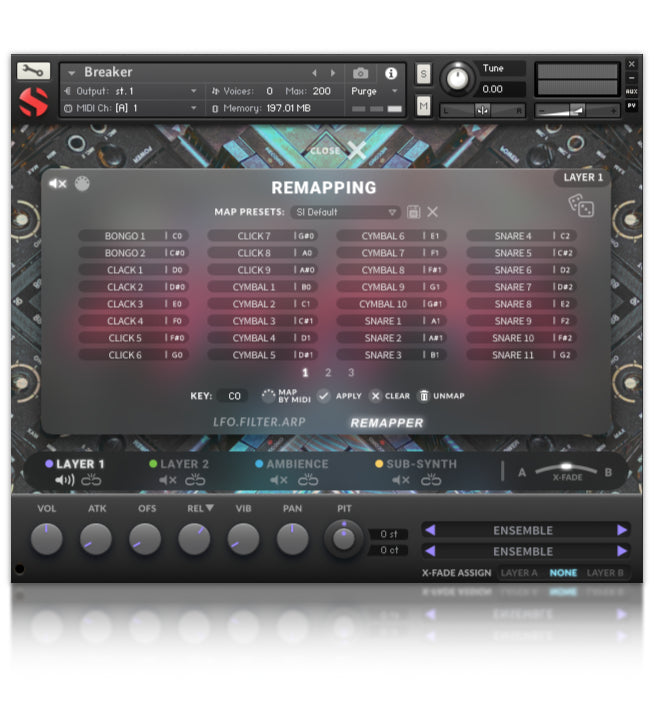
Task: Roll the dice randomize icon
Action: [x=581, y=205]
